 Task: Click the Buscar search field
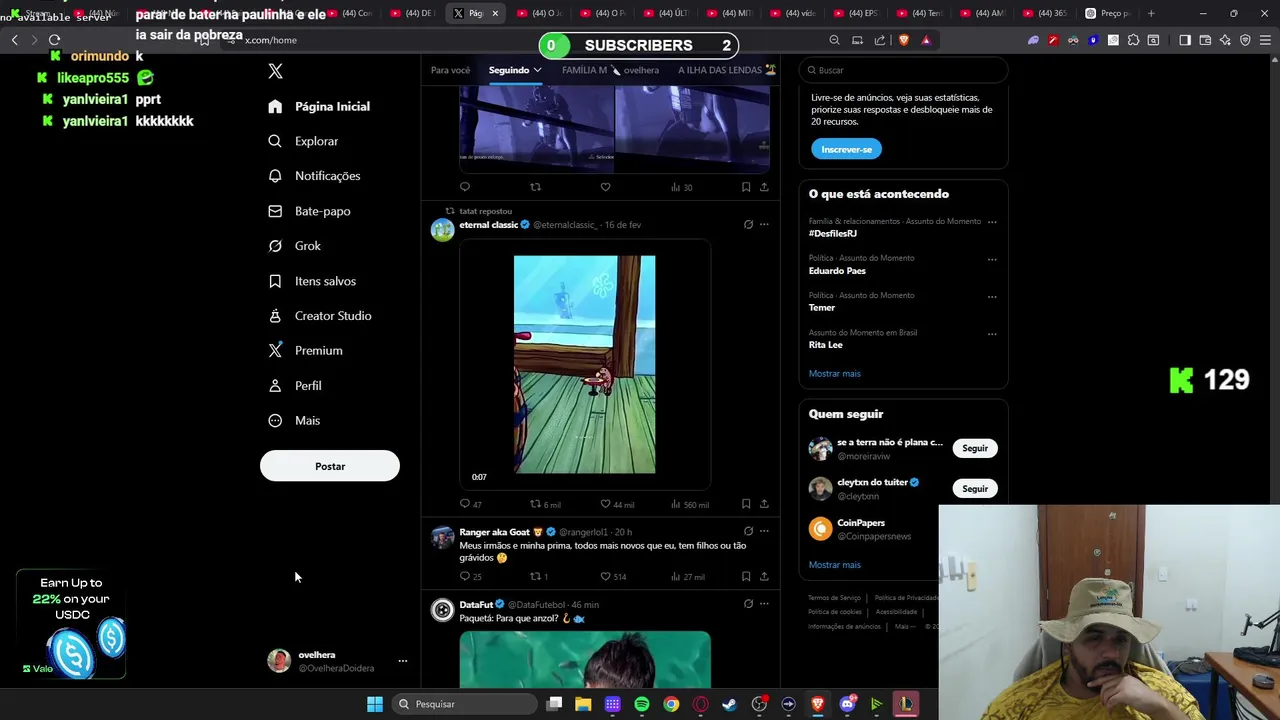pos(903,70)
